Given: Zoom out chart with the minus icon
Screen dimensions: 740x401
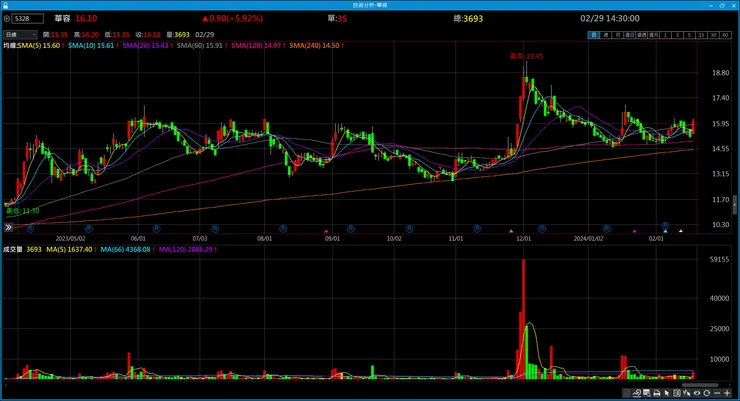Looking at the screenshot, I should 717,393.
